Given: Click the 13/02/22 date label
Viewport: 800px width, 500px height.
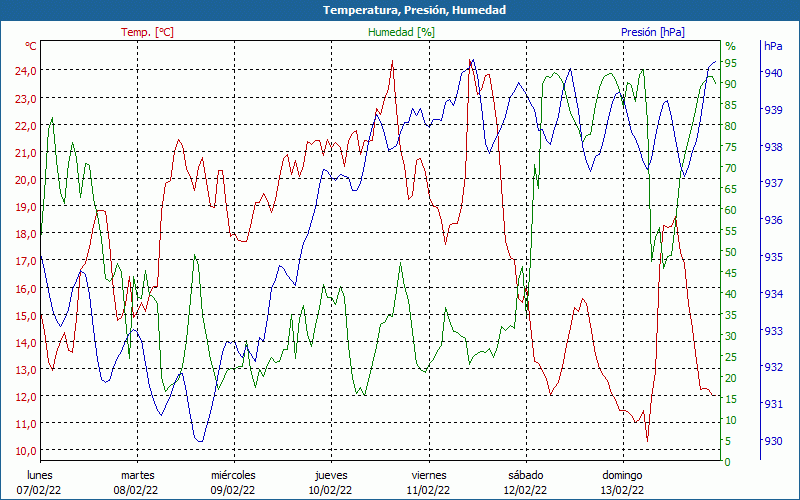Looking at the screenshot, I should coord(622,491).
